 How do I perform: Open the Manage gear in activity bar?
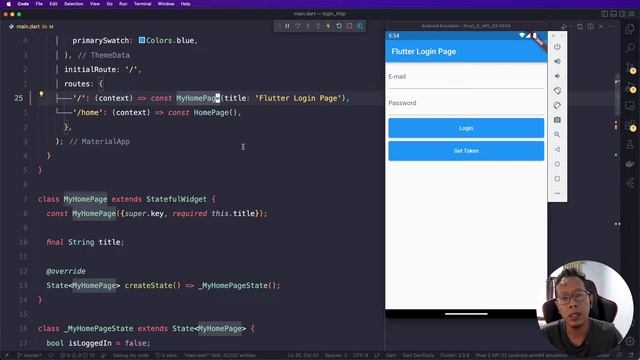630,341
